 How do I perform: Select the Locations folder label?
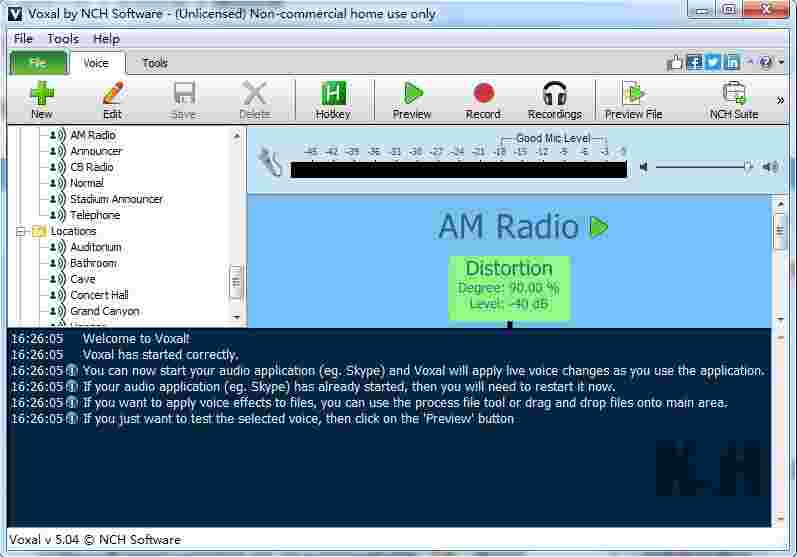[x=73, y=231]
